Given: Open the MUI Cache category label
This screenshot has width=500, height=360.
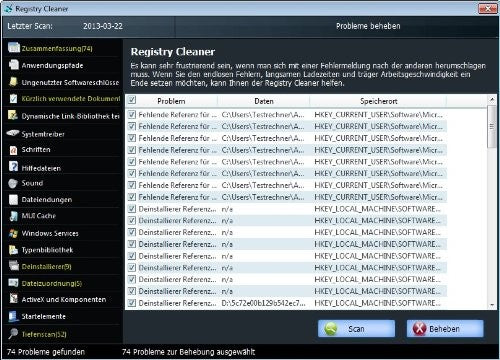Looking at the screenshot, I should click(x=39, y=216).
